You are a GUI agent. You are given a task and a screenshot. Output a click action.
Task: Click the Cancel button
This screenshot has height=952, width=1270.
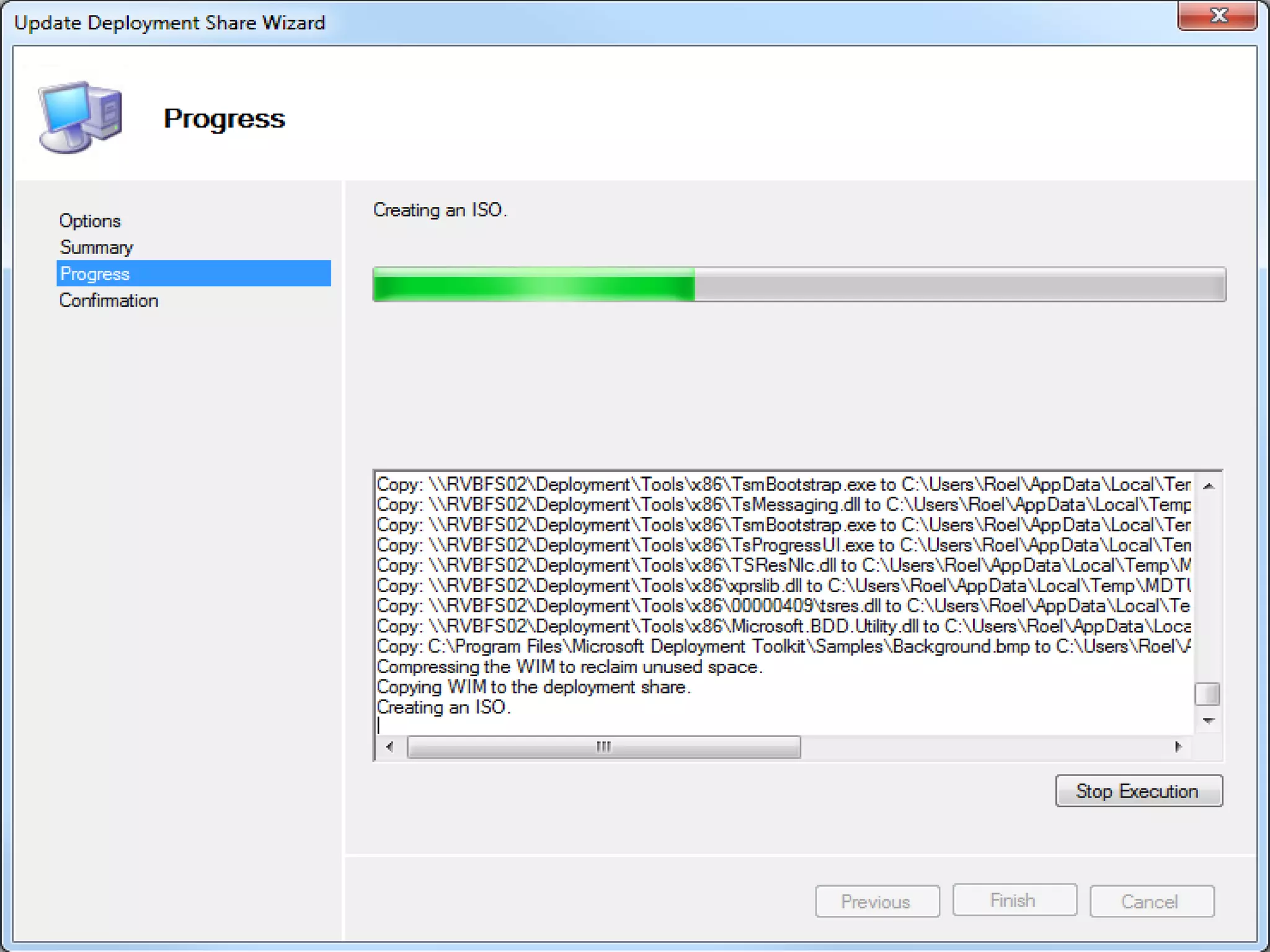coord(1151,901)
